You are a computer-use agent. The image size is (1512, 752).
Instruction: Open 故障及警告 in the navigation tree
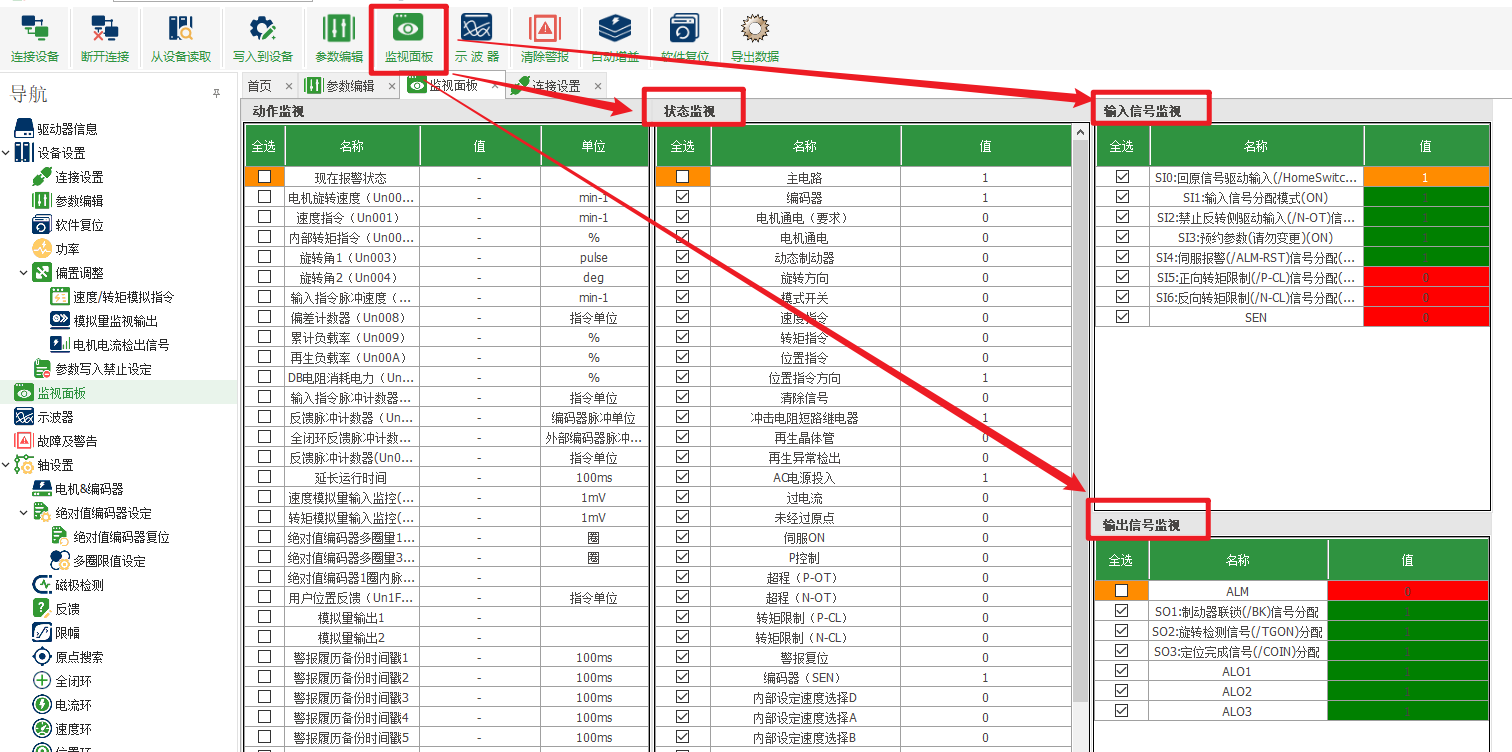coord(67,441)
